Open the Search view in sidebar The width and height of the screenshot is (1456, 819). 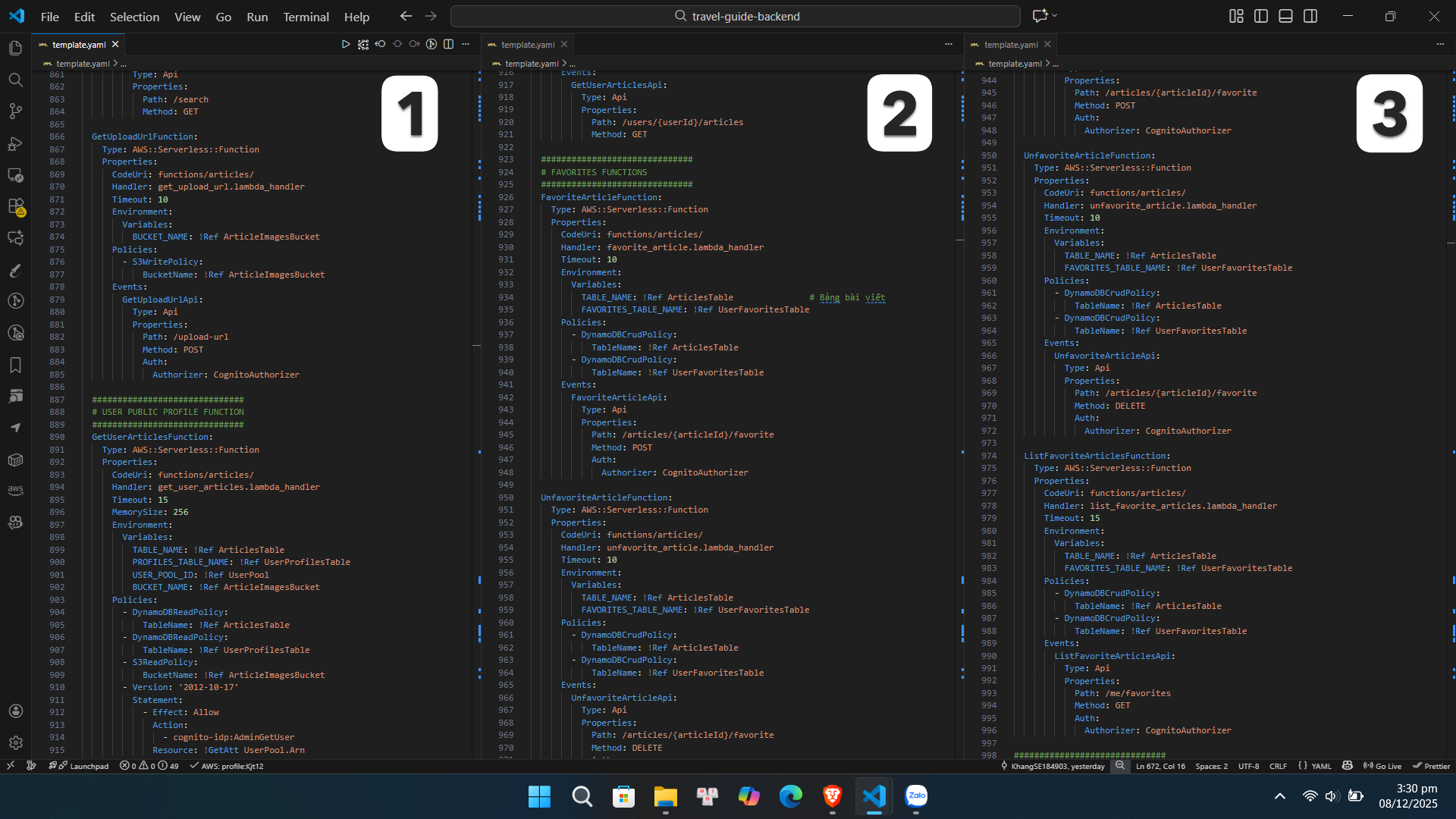[15, 80]
